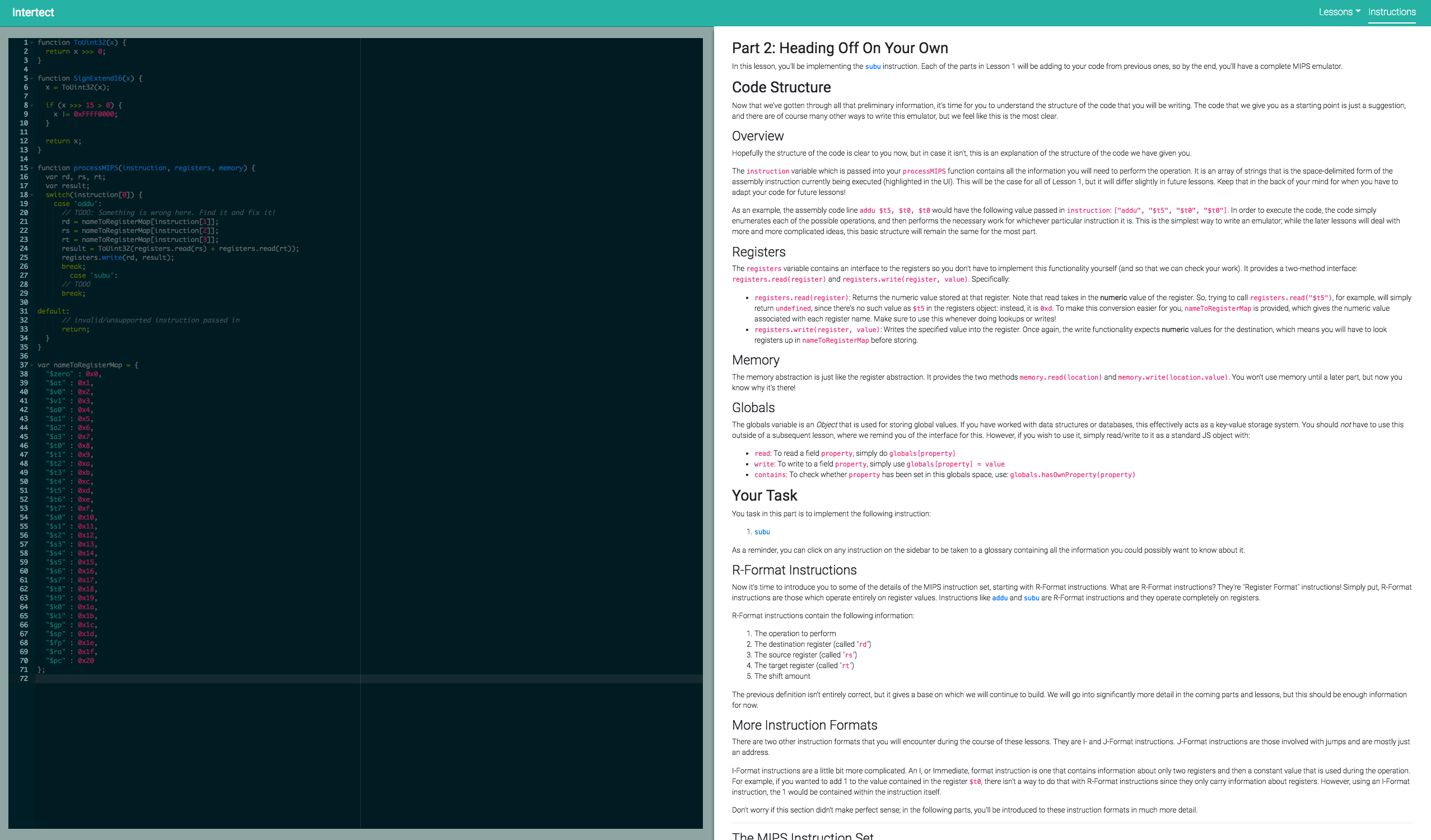Image resolution: width=1431 pixels, height=840 pixels.
Task: Collapse the processMIPS function fold arrow
Action: [x=32, y=168]
